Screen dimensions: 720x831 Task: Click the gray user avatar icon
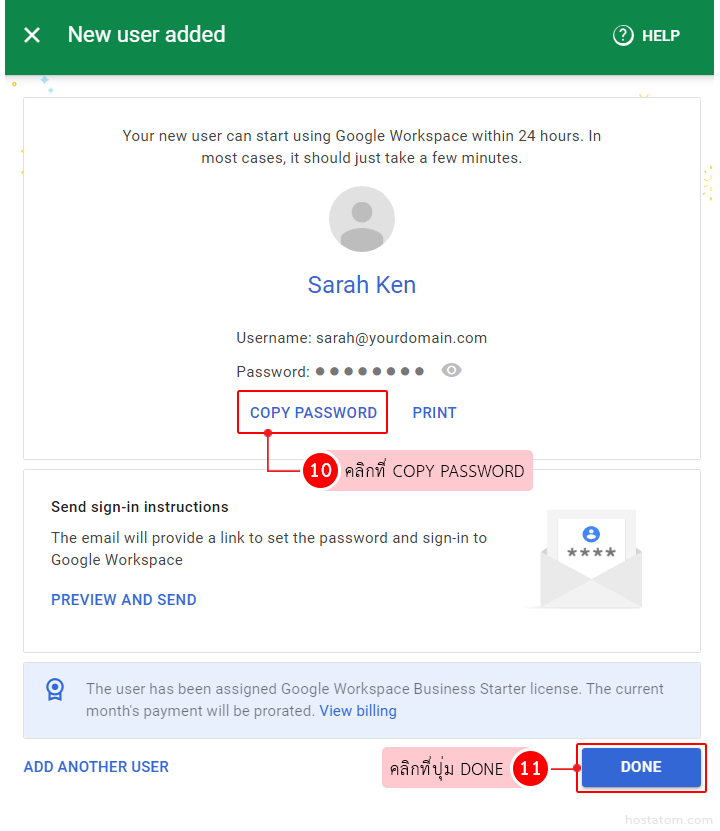coord(362,219)
